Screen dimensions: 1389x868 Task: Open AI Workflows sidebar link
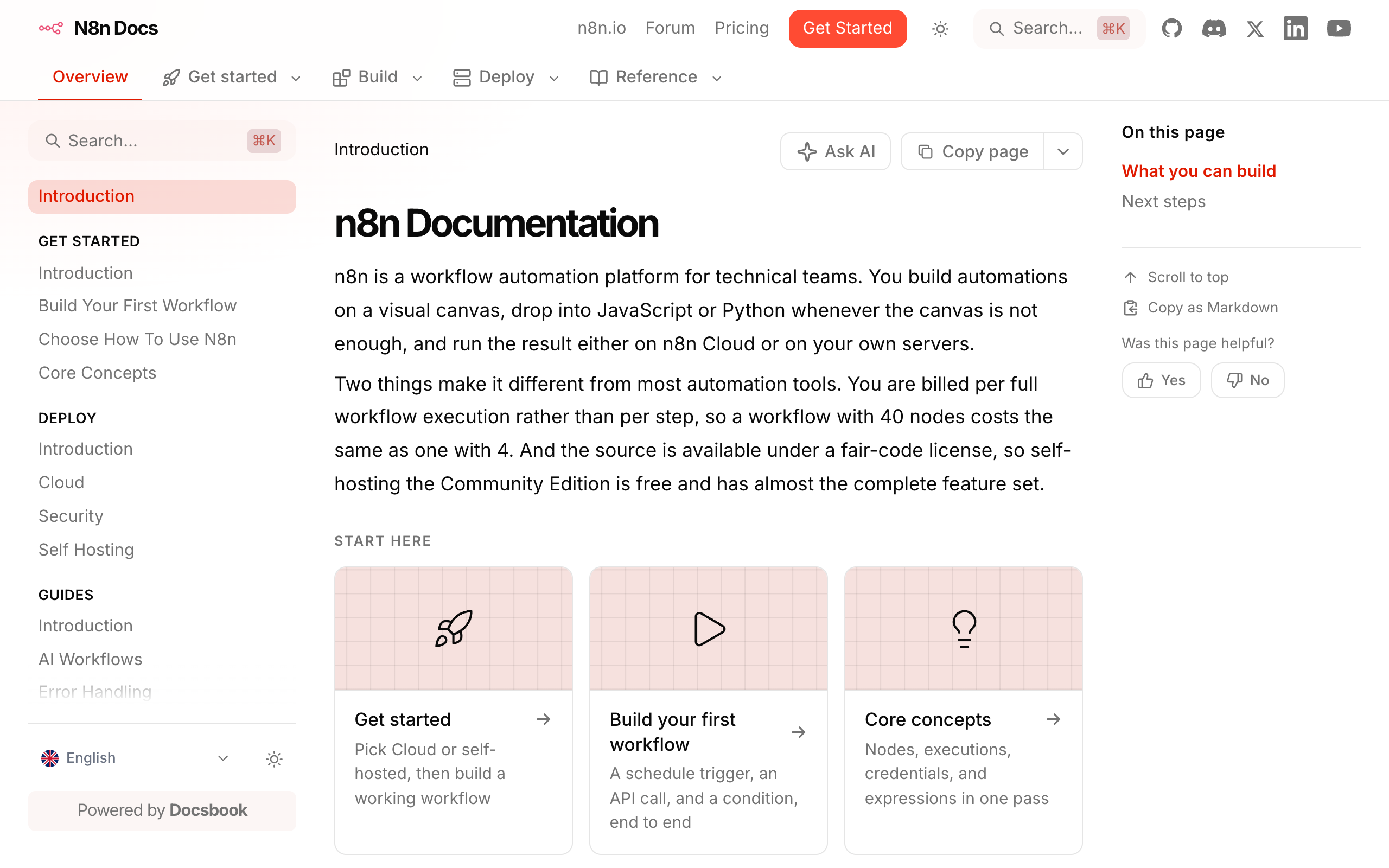[x=91, y=659]
